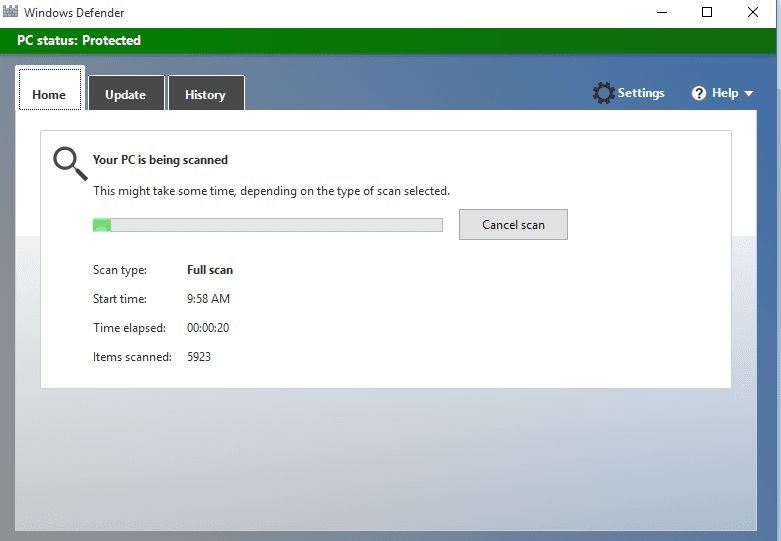Image resolution: width=781 pixels, height=541 pixels.
Task: Select the Home tab
Action: click(49, 95)
